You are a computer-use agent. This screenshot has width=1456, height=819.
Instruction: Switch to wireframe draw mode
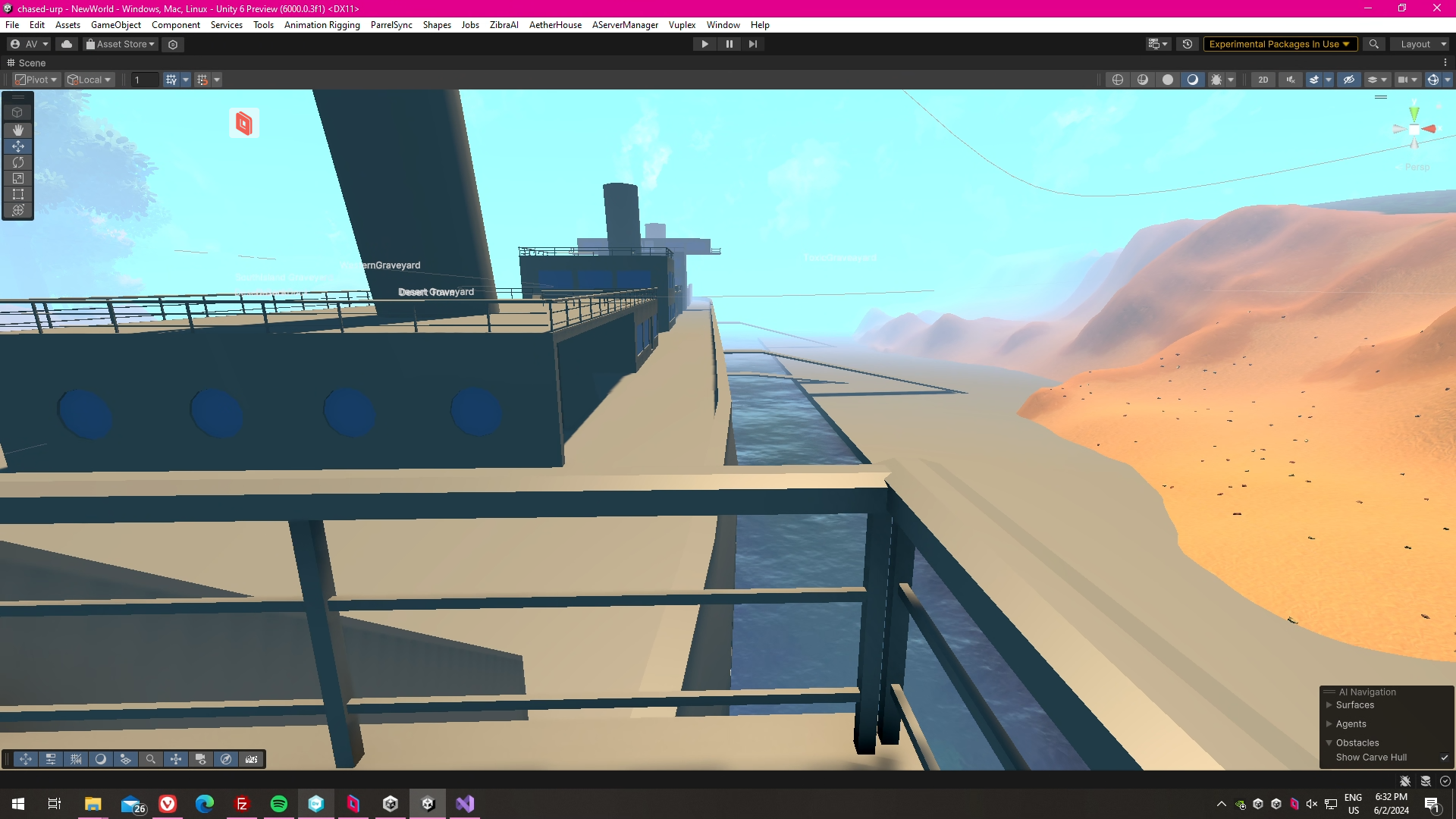point(1118,80)
